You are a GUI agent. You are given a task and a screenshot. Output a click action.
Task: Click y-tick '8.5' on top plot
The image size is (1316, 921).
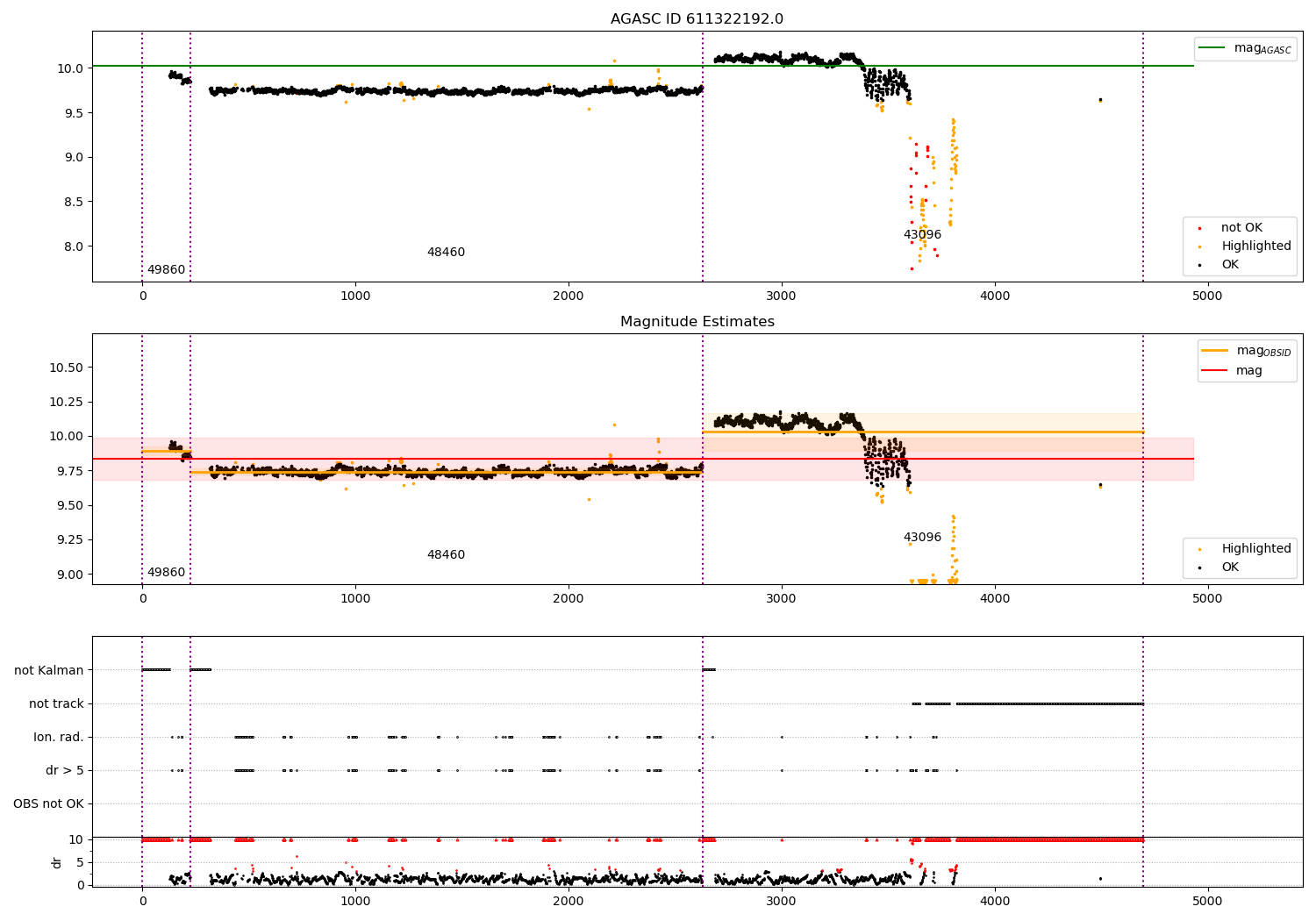pos(75,202)
